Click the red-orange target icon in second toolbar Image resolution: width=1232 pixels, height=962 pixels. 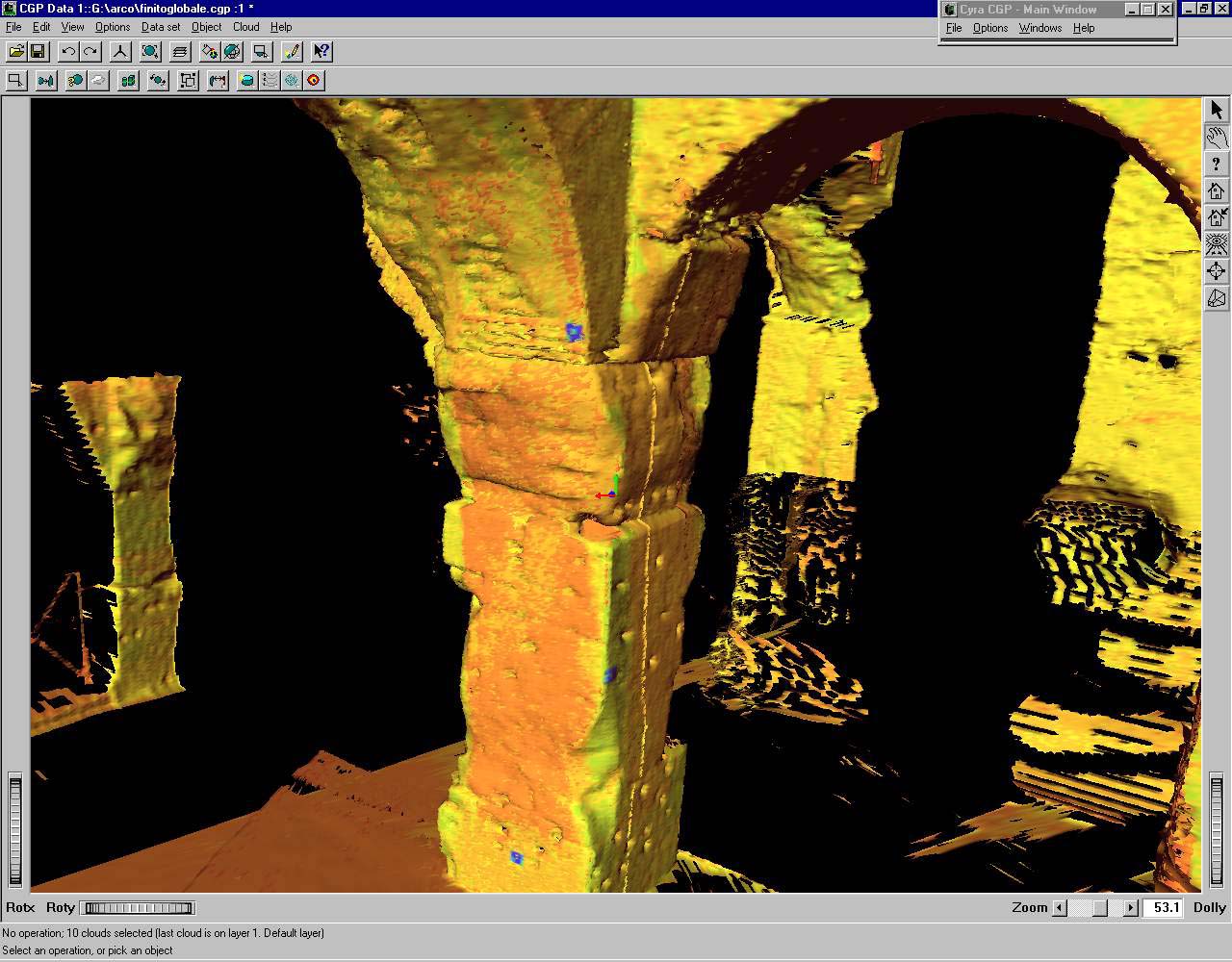(x=314, y=81)
